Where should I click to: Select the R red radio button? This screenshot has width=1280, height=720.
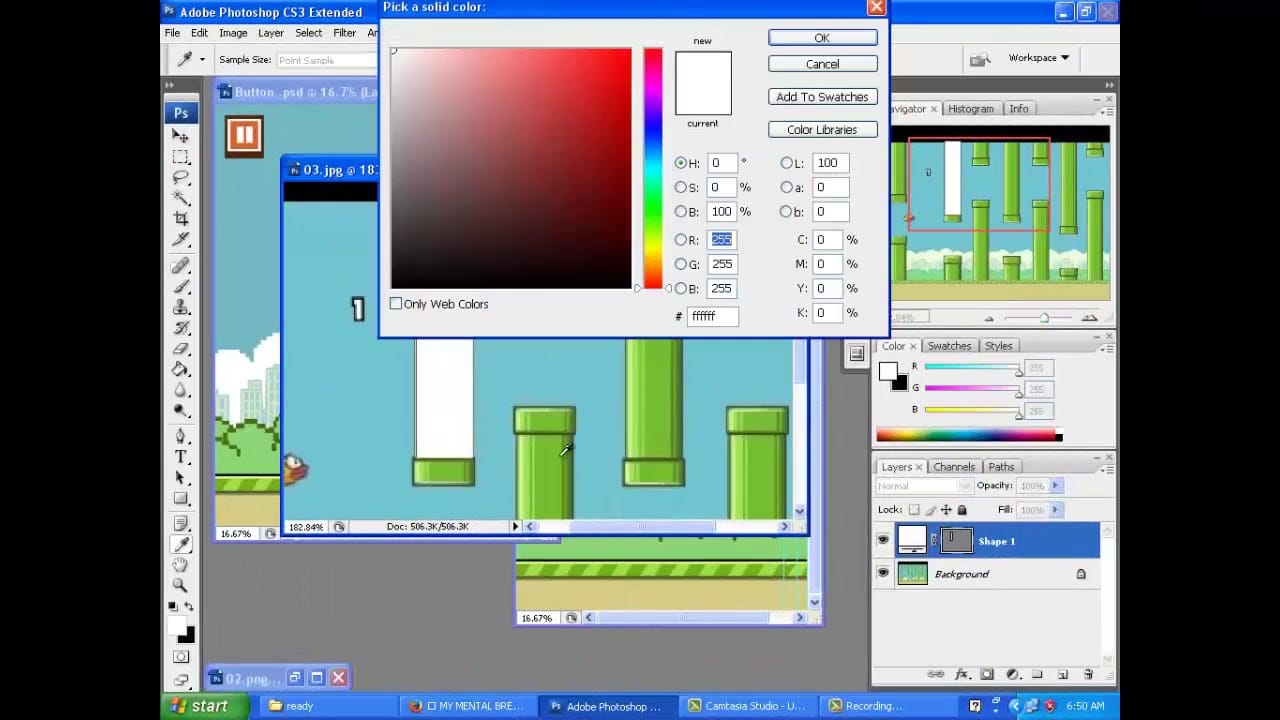(681, 240)
